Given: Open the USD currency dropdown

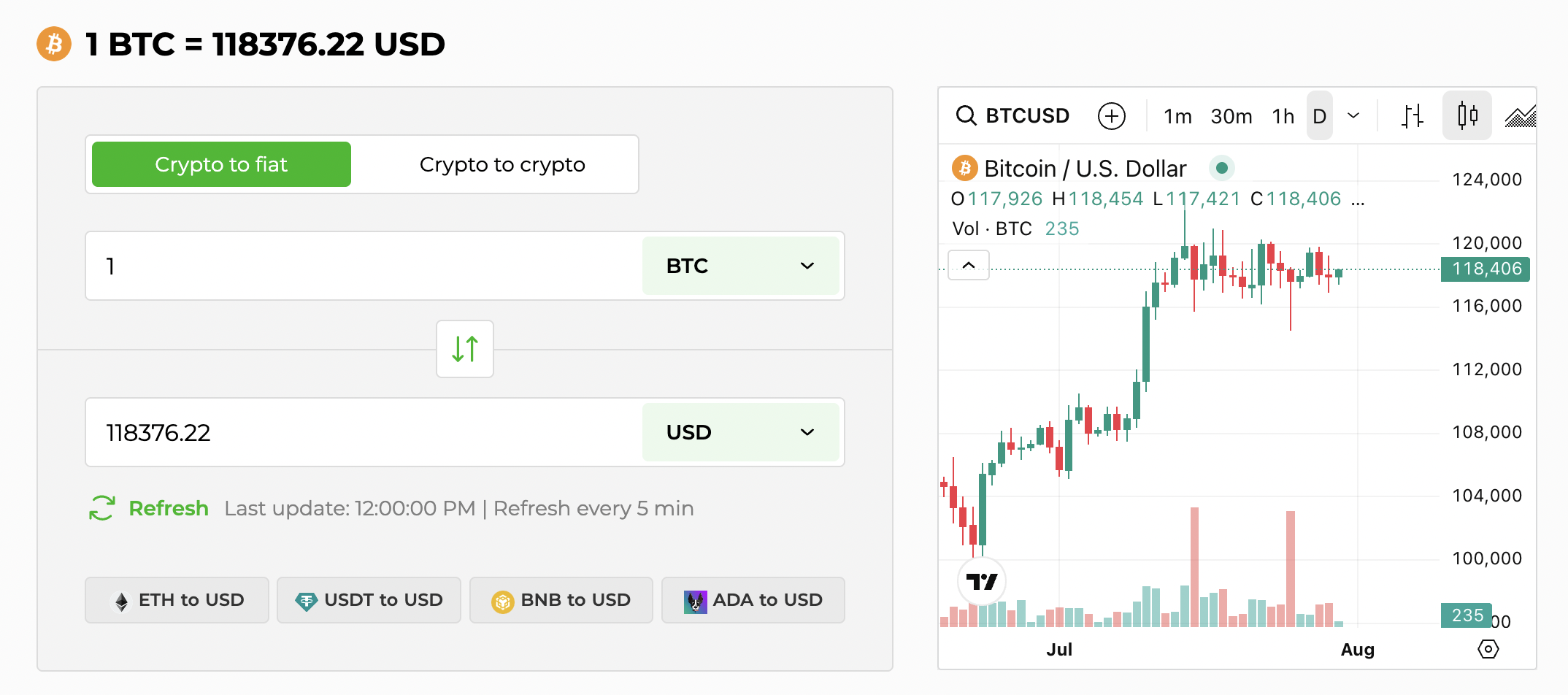Looking at the screenshot, I should point(741,432).
